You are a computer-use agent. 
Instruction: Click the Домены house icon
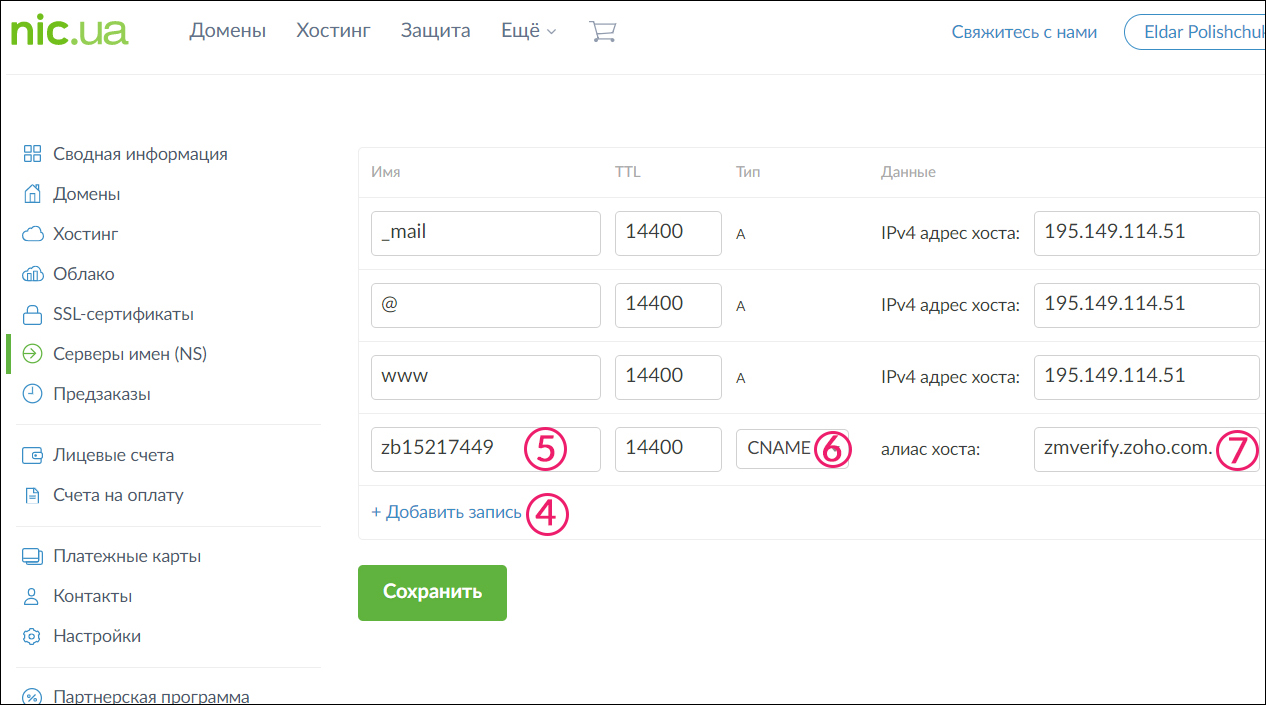[33, 194]
